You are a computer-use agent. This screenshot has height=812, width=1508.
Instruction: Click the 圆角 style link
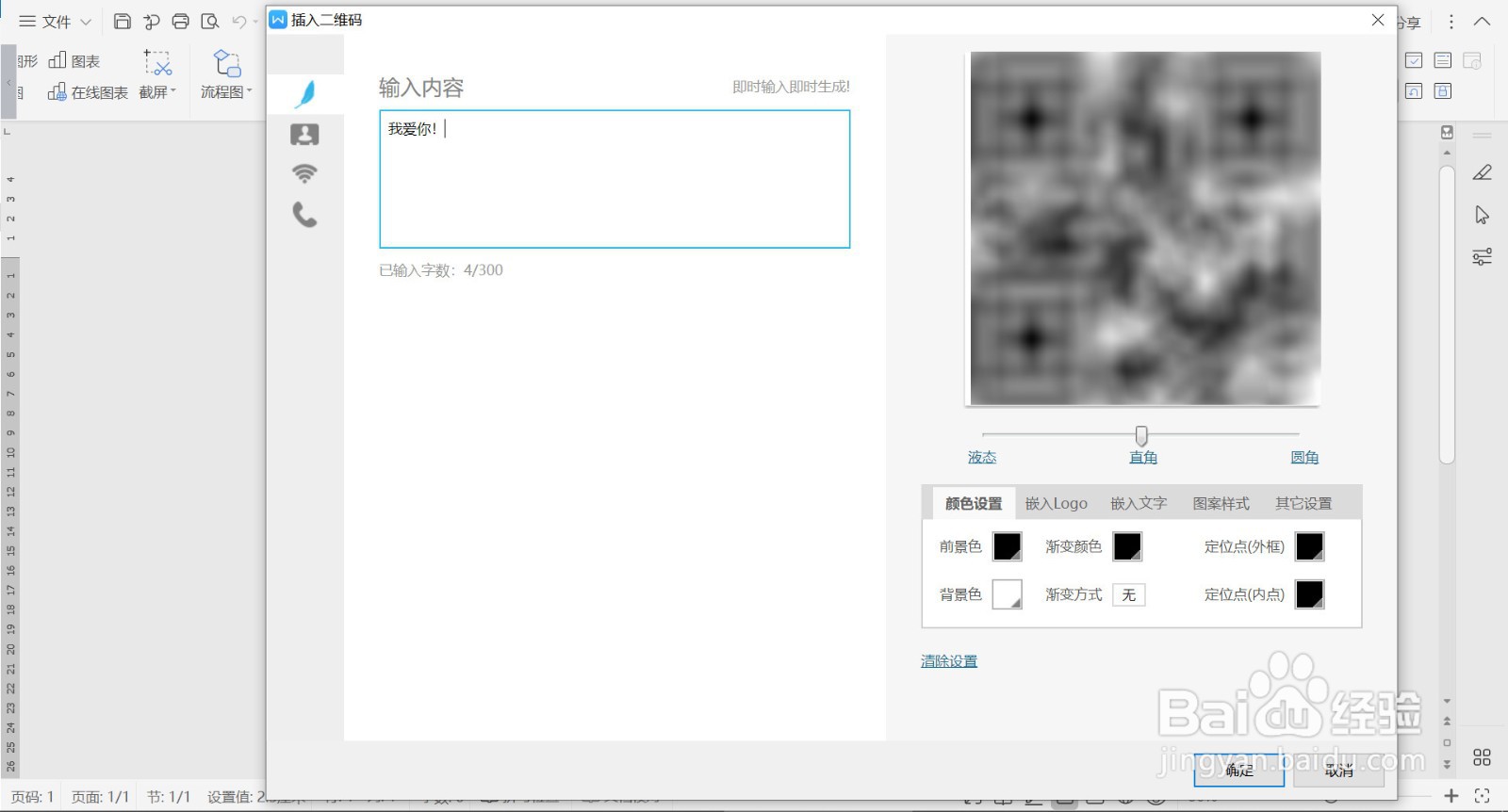pyautogui.click(x=1304, y=457)
